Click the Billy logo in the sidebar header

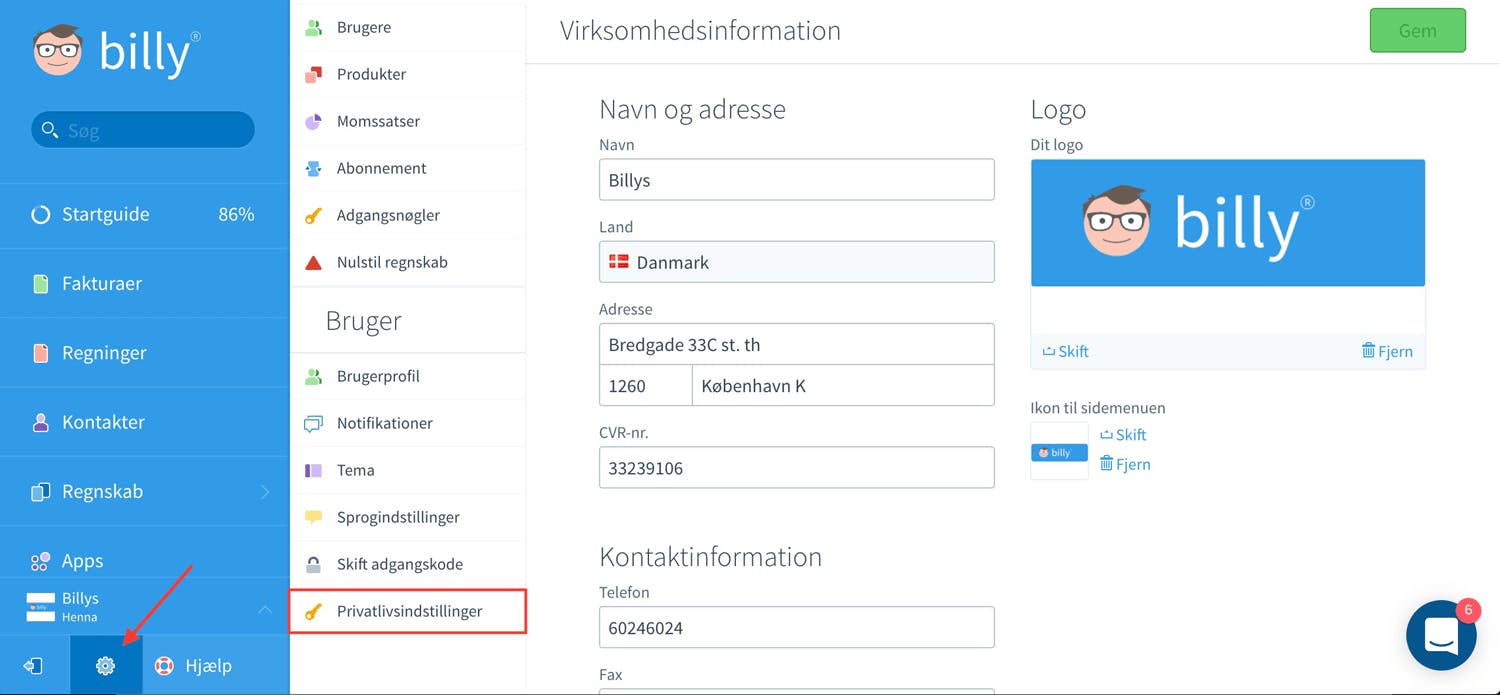[117, 53]
